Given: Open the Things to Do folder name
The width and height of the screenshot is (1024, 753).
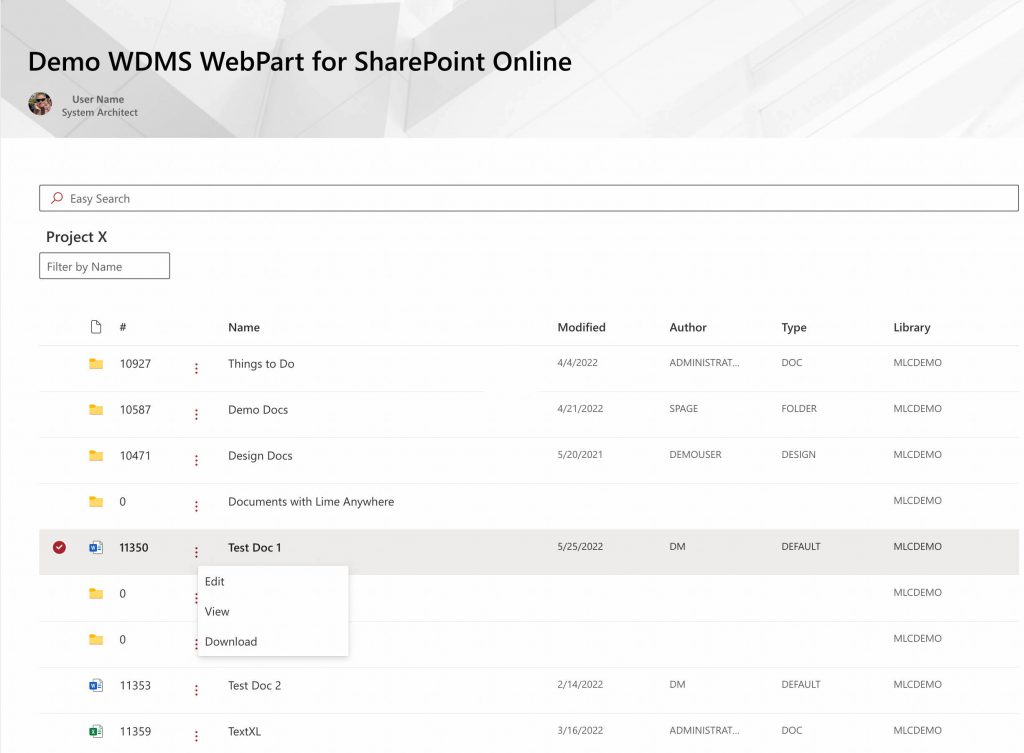Looking at the screenshot, I should [x=261, y=364].
